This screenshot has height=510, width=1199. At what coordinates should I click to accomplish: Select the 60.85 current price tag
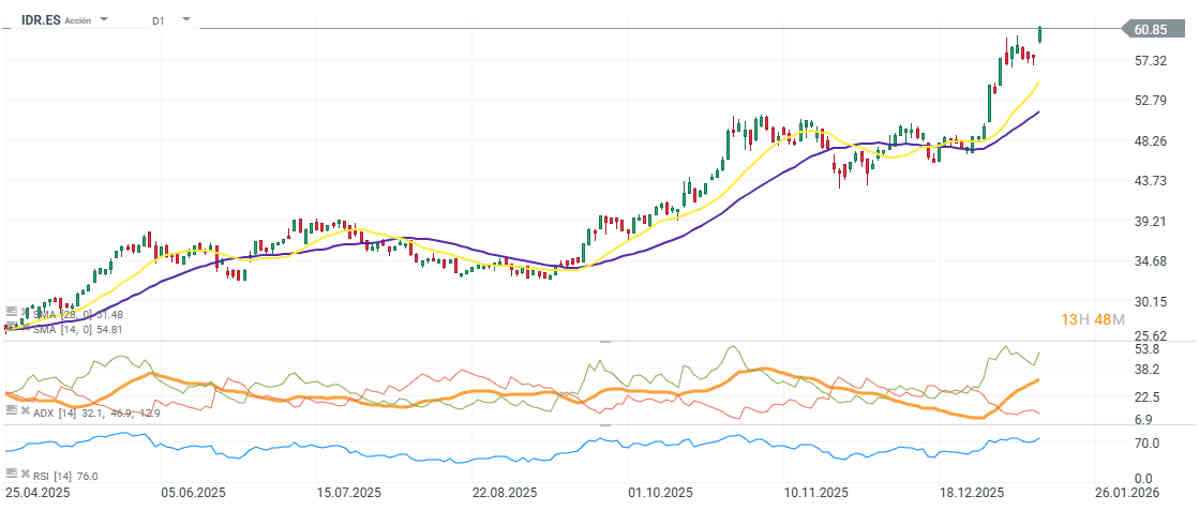[x=1150, y=29]
